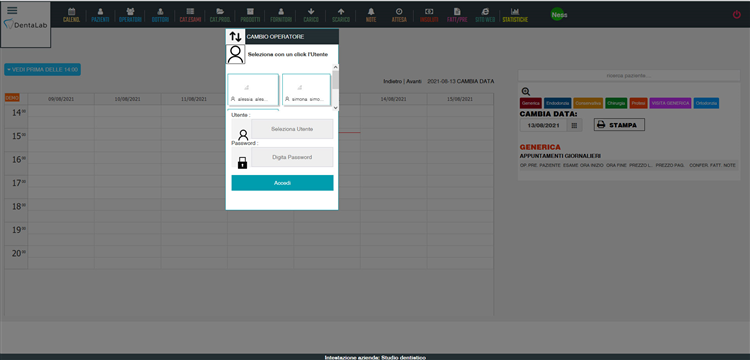The width and height of the screenshot is (750, 360).
Task: Select user card alessia
Action: (253, 89)
